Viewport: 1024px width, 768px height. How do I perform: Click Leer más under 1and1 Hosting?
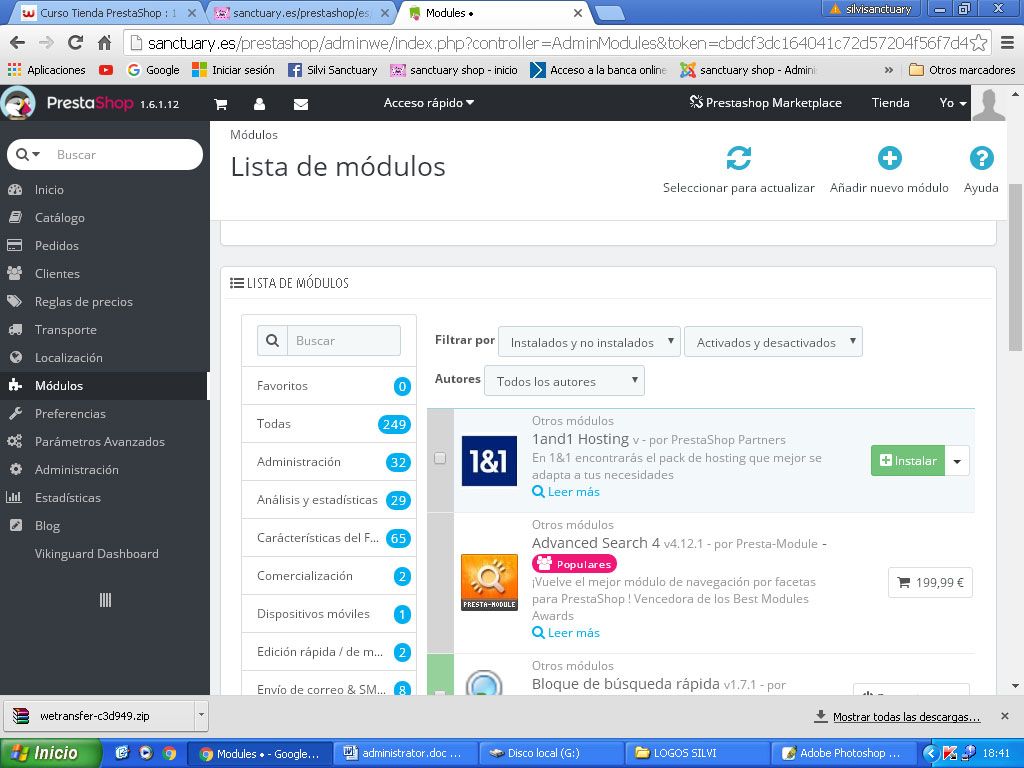[x=566, y=492]
